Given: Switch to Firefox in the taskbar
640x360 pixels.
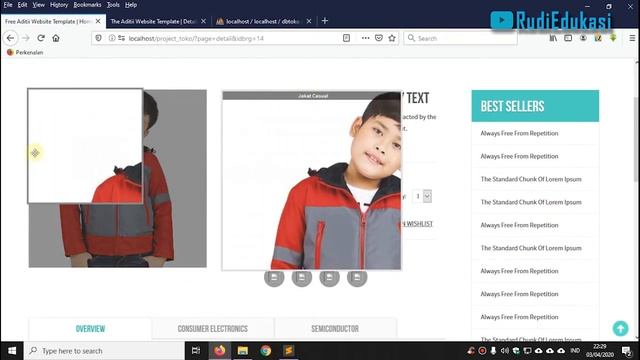Looking at the screenshot, I should pos(220,351).
